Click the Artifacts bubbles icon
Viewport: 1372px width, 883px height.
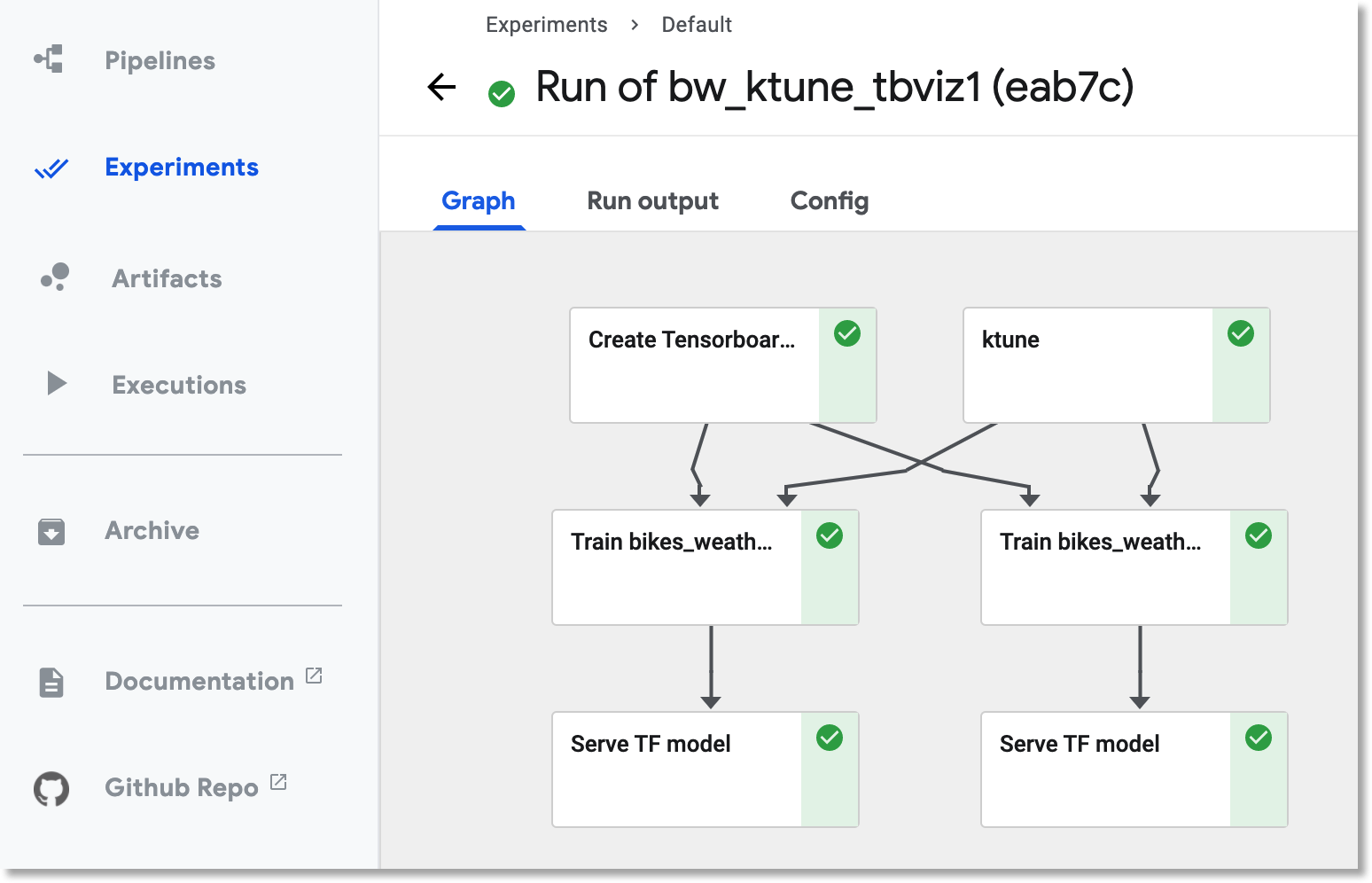point(55,277)
